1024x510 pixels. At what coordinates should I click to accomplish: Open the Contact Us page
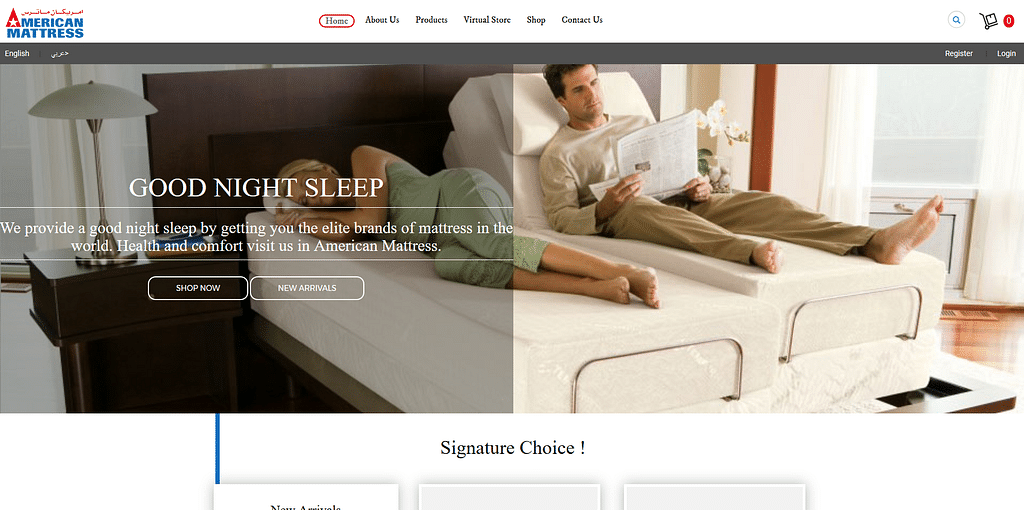click(582, 20)
